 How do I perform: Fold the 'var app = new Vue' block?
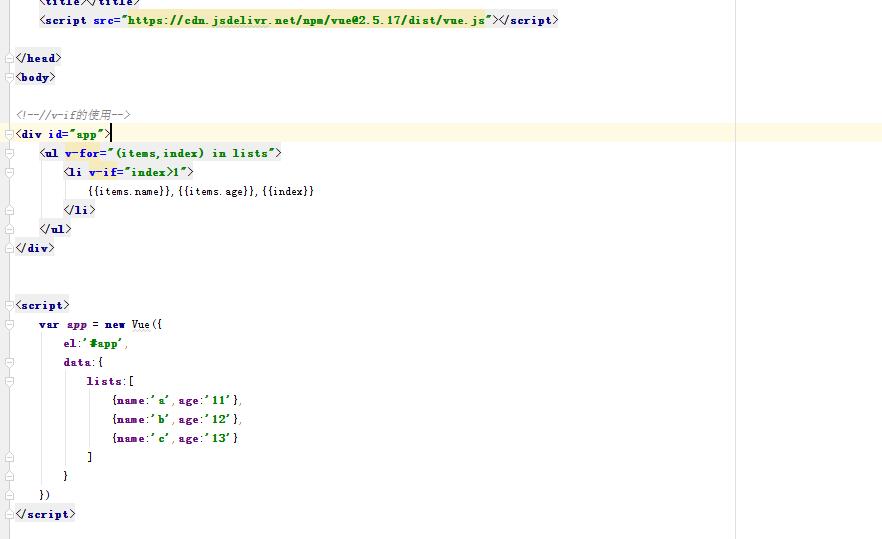(x=9, y=324)
